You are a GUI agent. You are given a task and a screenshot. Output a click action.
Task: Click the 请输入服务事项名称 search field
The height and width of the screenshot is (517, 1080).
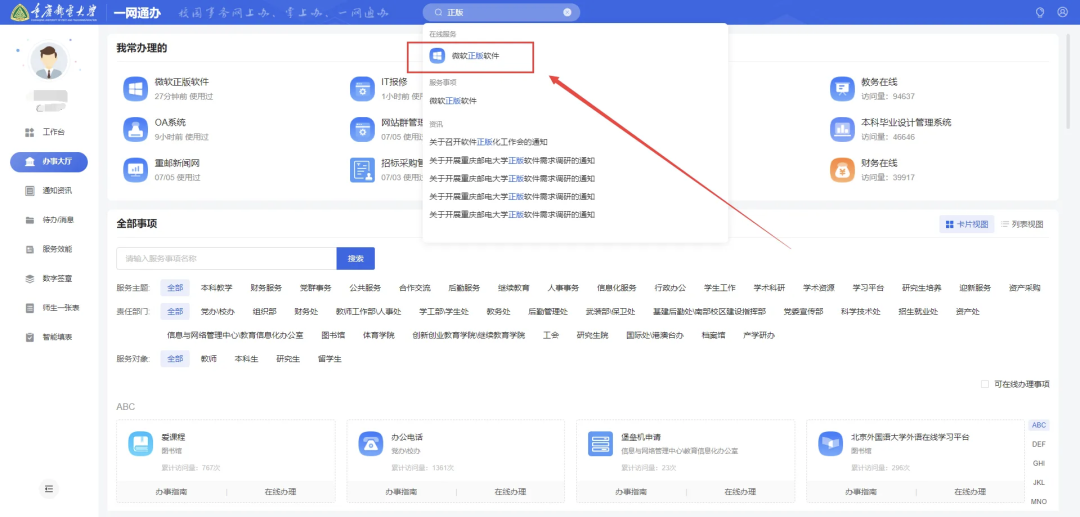[x=226, y=259]
